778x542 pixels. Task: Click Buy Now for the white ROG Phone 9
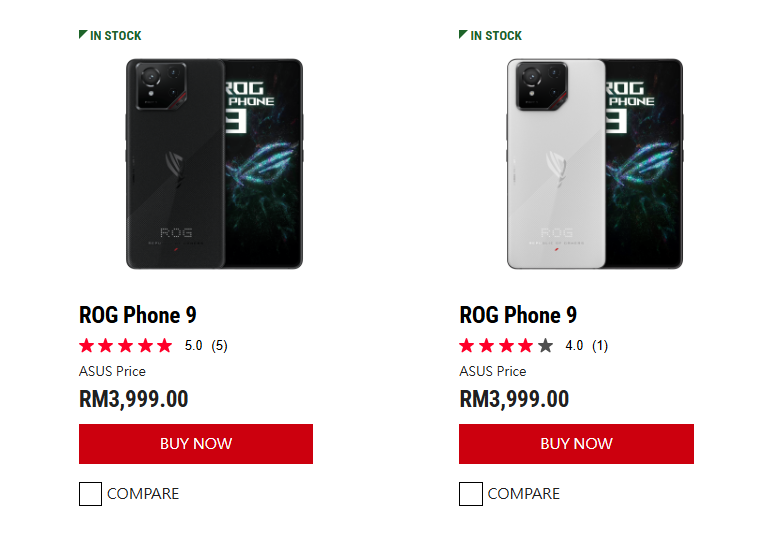coord(576,444)
